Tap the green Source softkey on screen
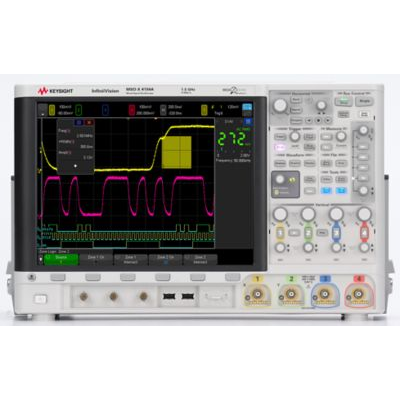400x400 pixels. point(61,259)
